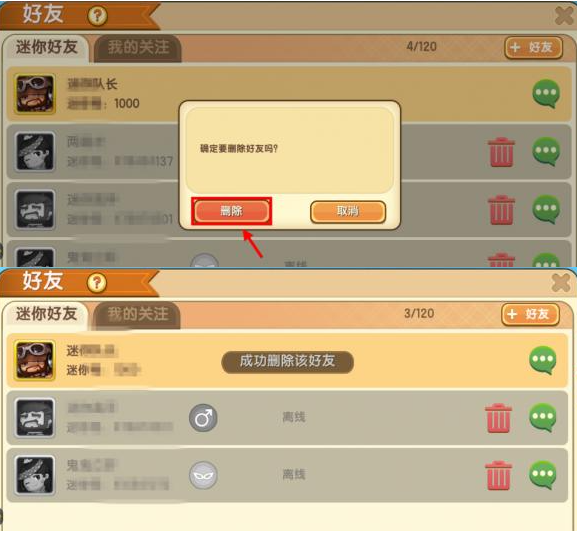Click goggles avatar in bottom panel's first row
This screenshot has height=533, width=577.
point(35,360)
